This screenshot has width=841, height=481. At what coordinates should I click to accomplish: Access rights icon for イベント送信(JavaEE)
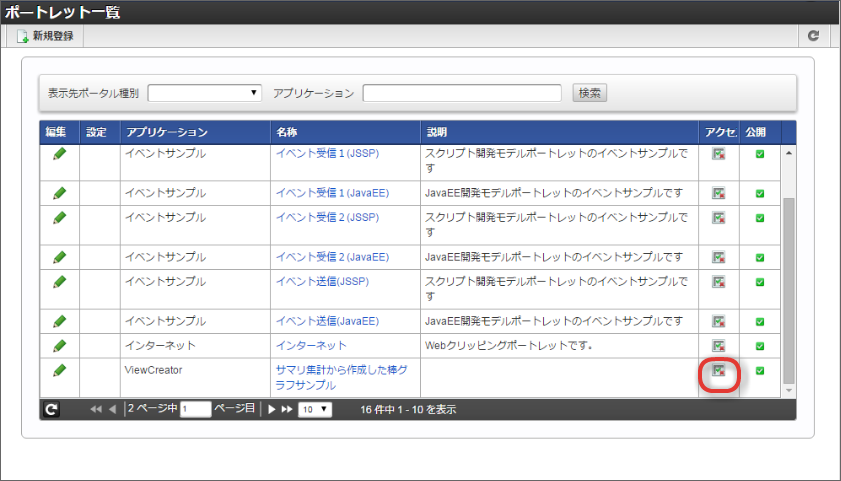[719, 322]
